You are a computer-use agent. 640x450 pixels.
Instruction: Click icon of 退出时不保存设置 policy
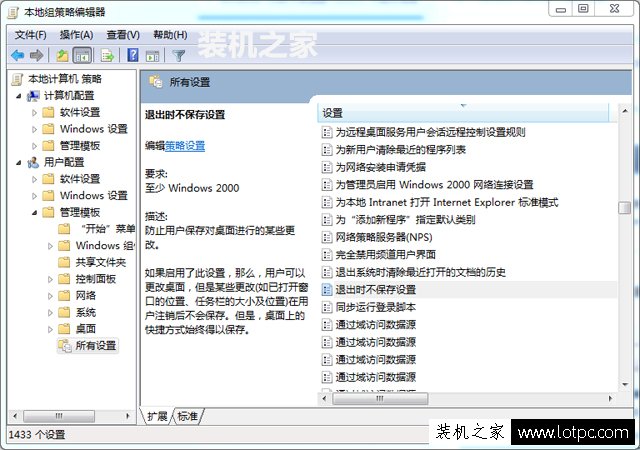click(x=327, y=290)
